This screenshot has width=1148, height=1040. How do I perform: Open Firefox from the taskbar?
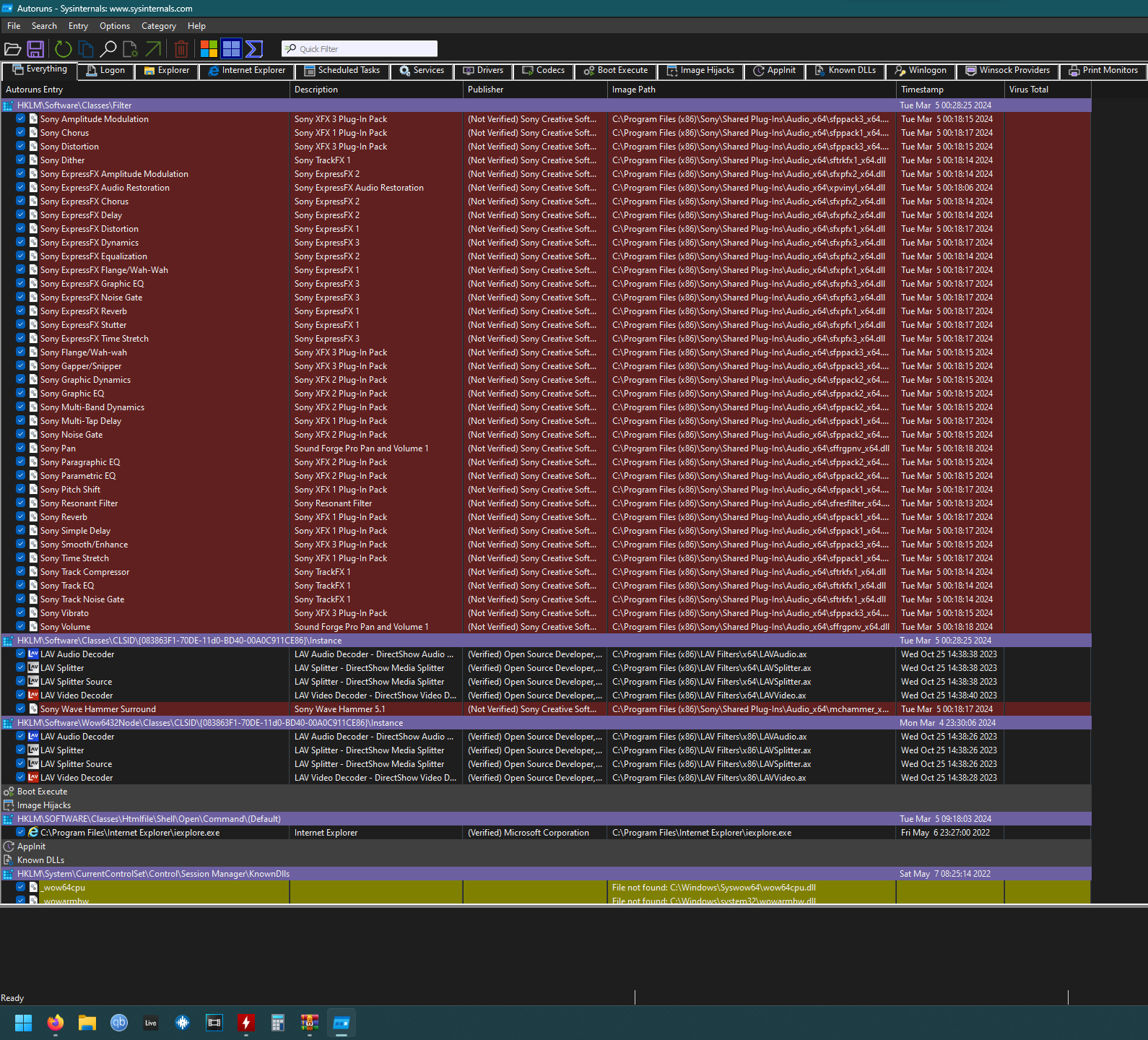[56, 1023]
